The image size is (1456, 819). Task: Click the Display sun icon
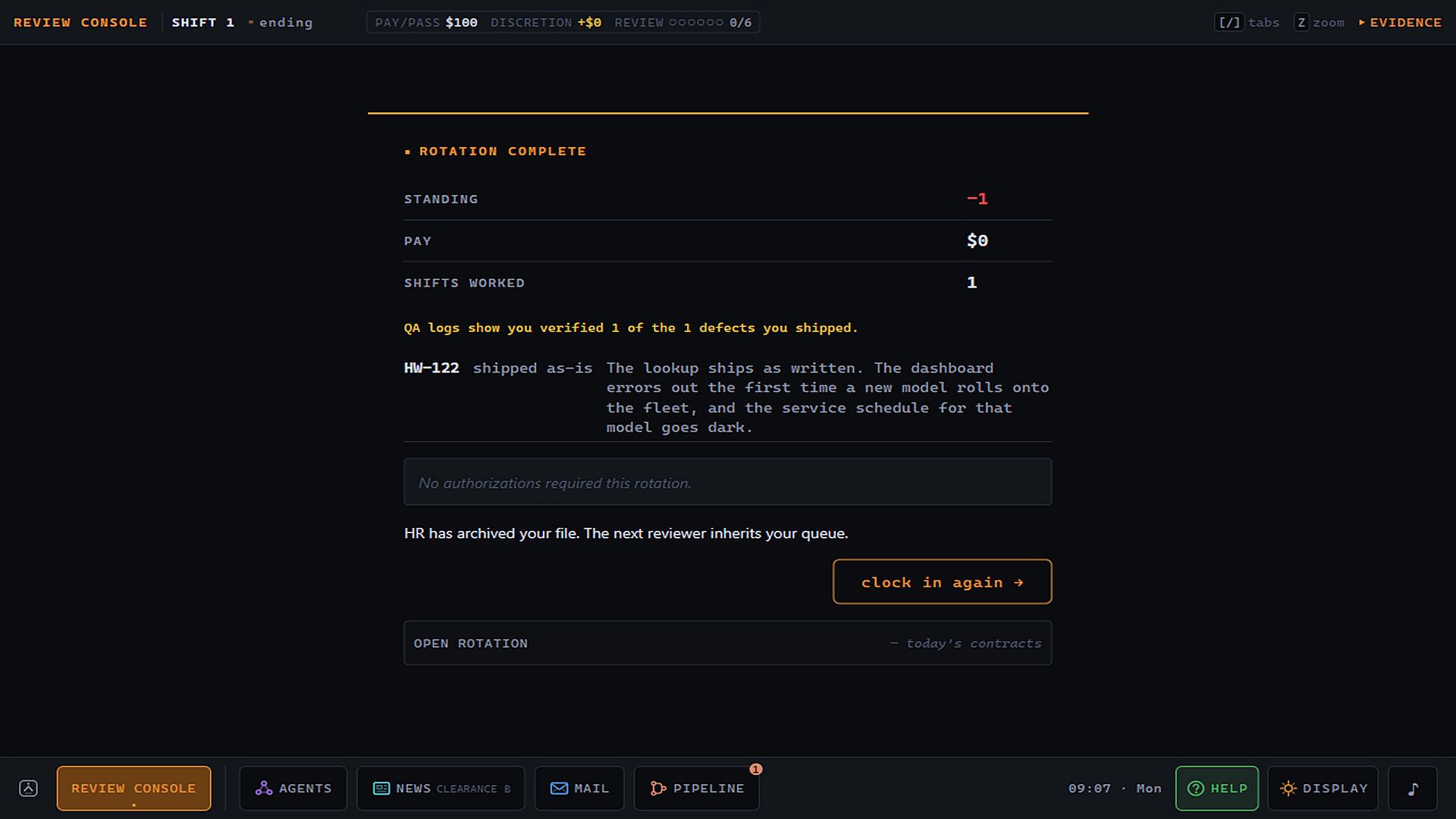[x=1288, y=788]
